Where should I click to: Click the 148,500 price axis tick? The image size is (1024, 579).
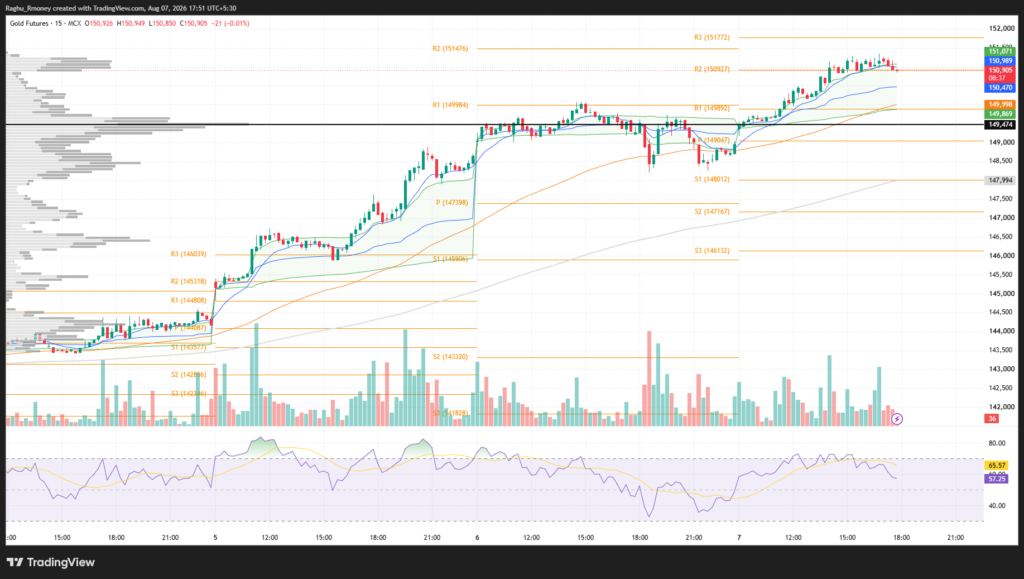point(1002,161)
